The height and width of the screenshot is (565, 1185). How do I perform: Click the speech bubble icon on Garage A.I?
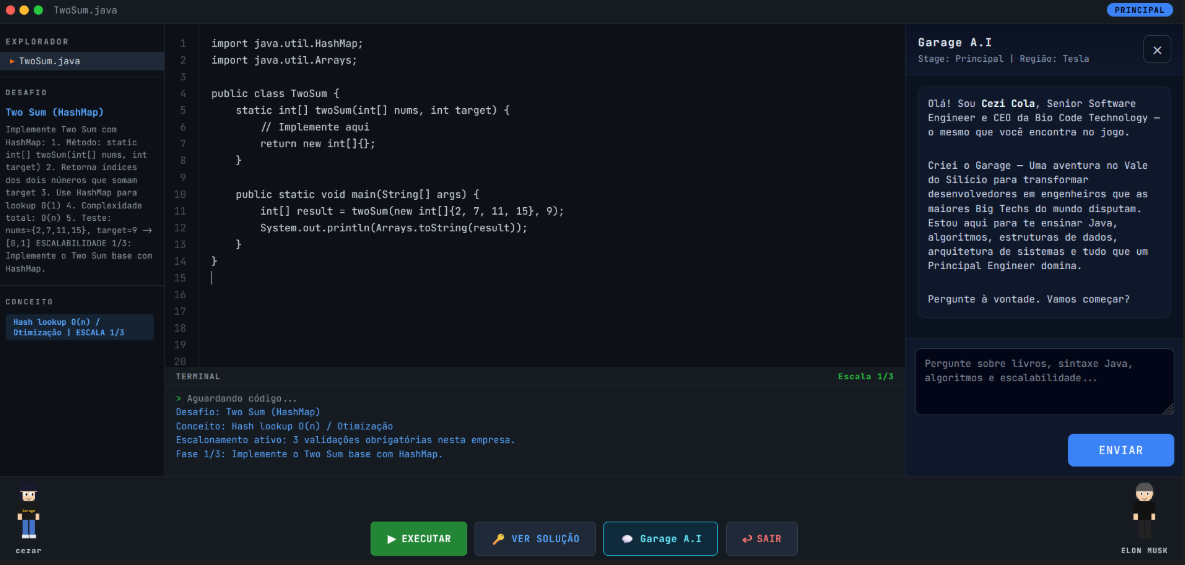click(627, 539)
